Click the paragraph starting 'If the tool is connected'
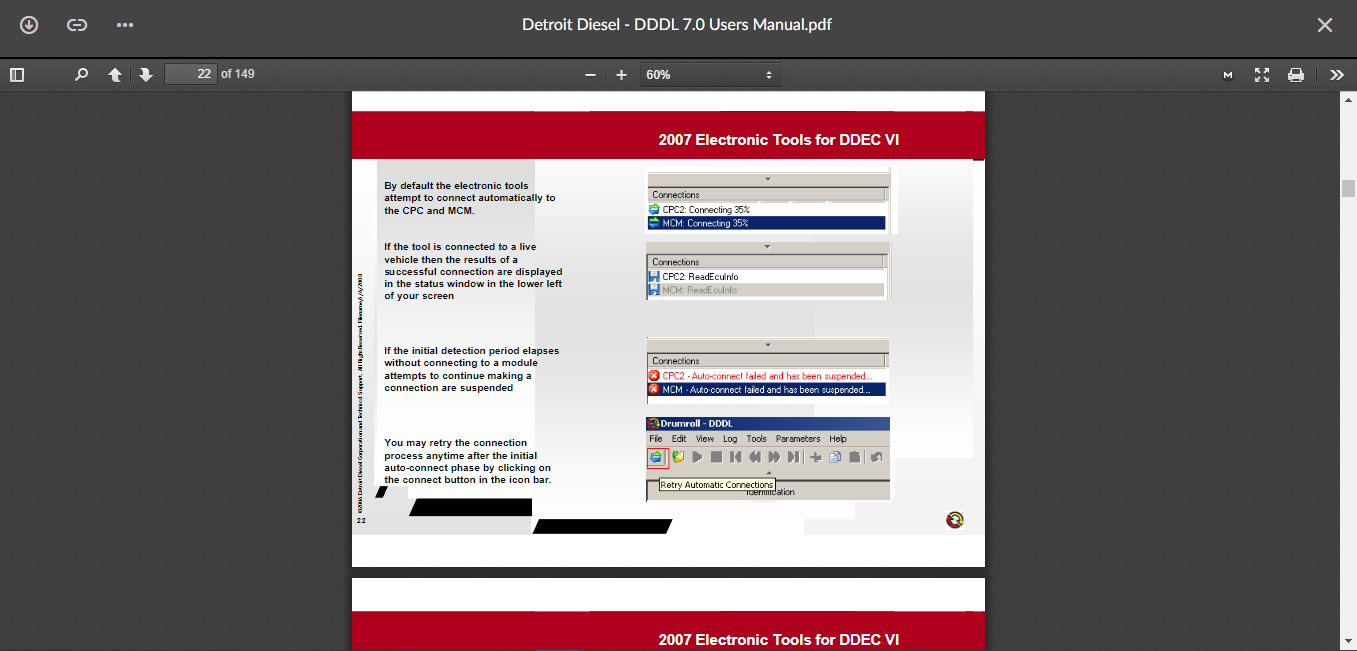The width and height of the screenshot is (1357, 651). click(x=473, y=271)
